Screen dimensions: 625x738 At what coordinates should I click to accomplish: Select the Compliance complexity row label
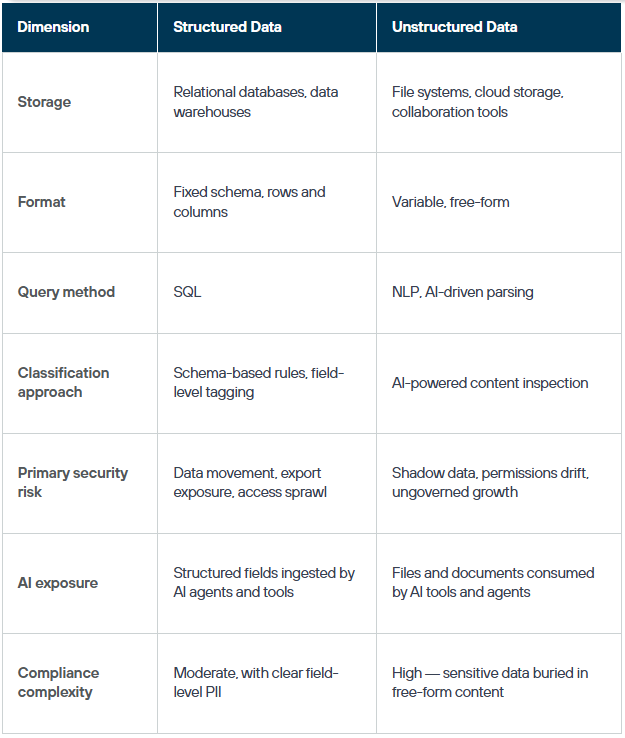(x=58, y=682)
